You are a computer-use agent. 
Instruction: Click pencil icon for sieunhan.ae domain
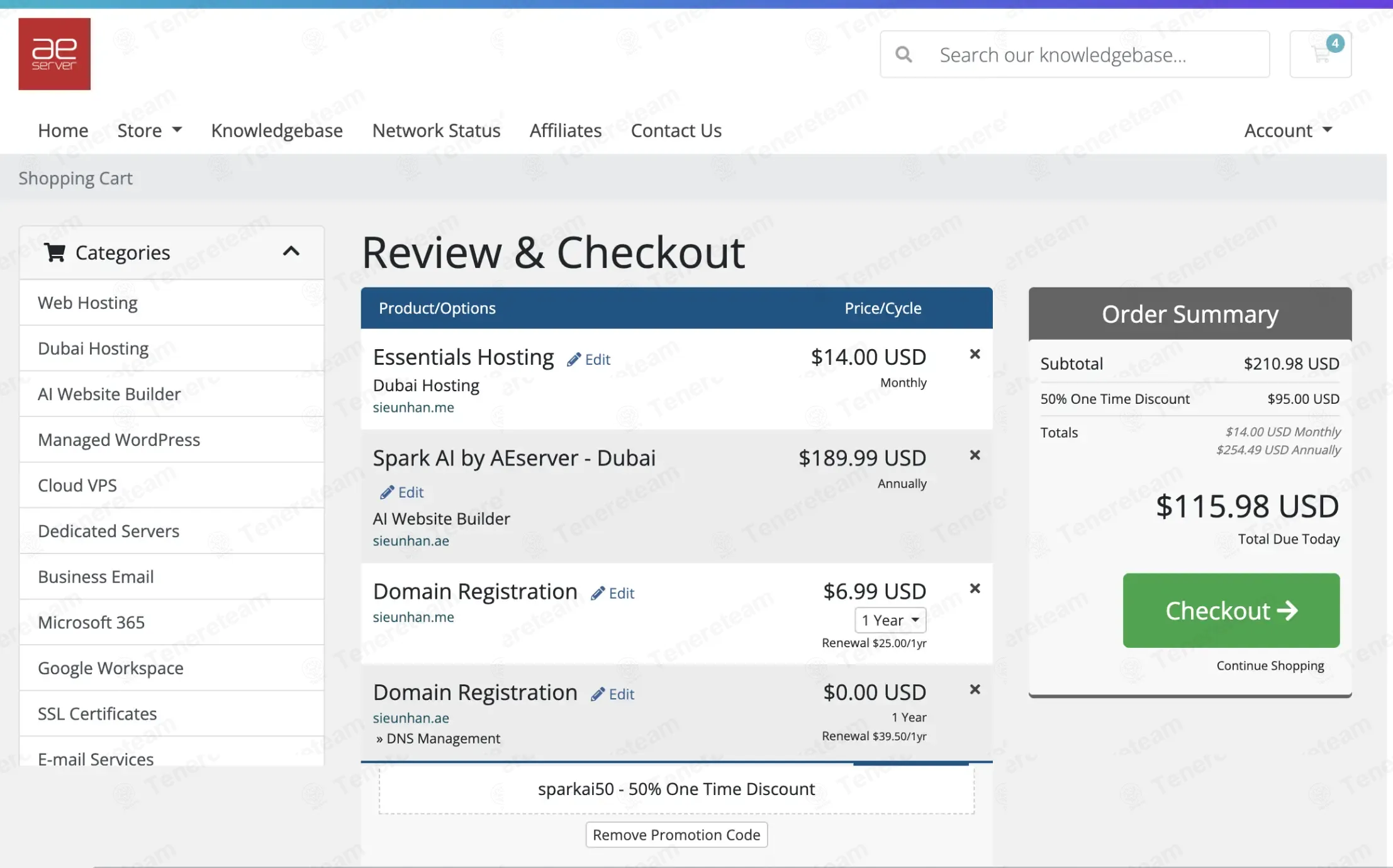point(598,694)
